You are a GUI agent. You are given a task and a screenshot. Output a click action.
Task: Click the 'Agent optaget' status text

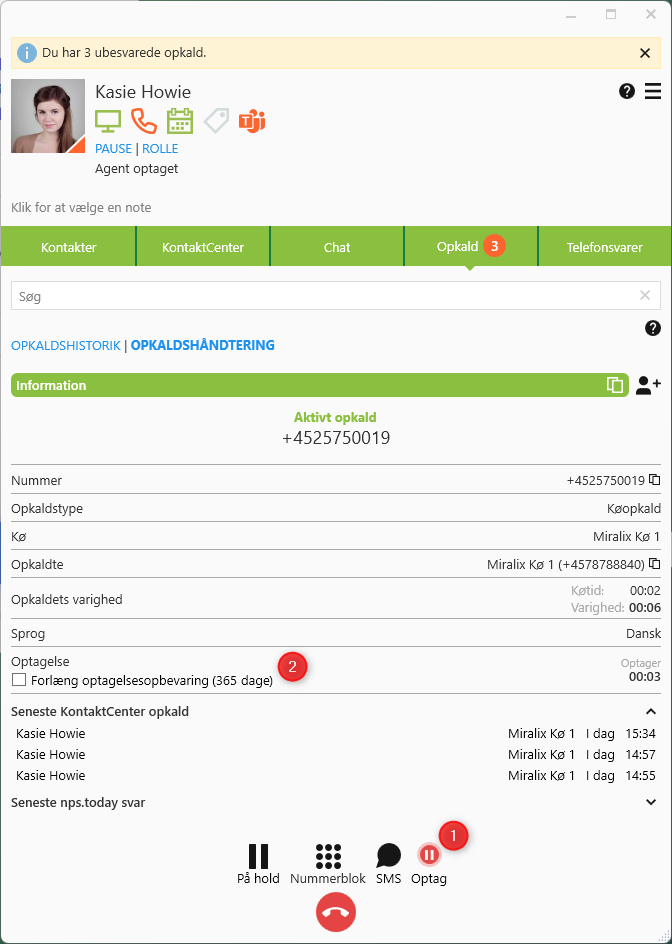click(137, 169)
